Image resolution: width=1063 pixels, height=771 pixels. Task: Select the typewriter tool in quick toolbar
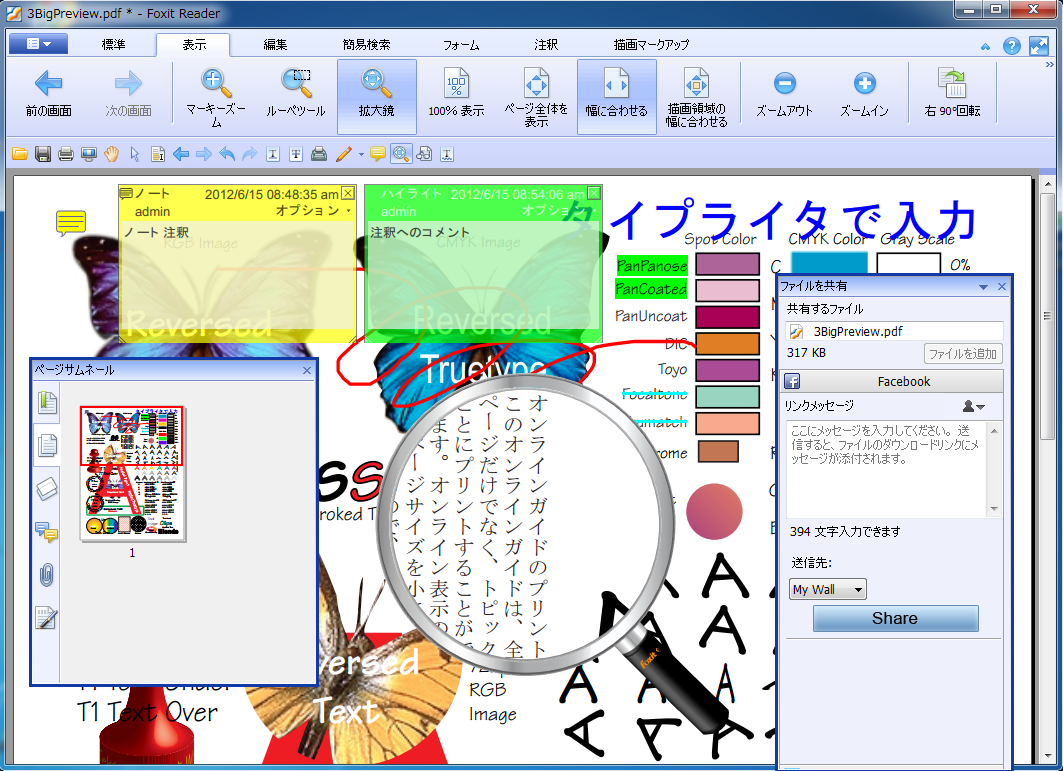(319, 155)
